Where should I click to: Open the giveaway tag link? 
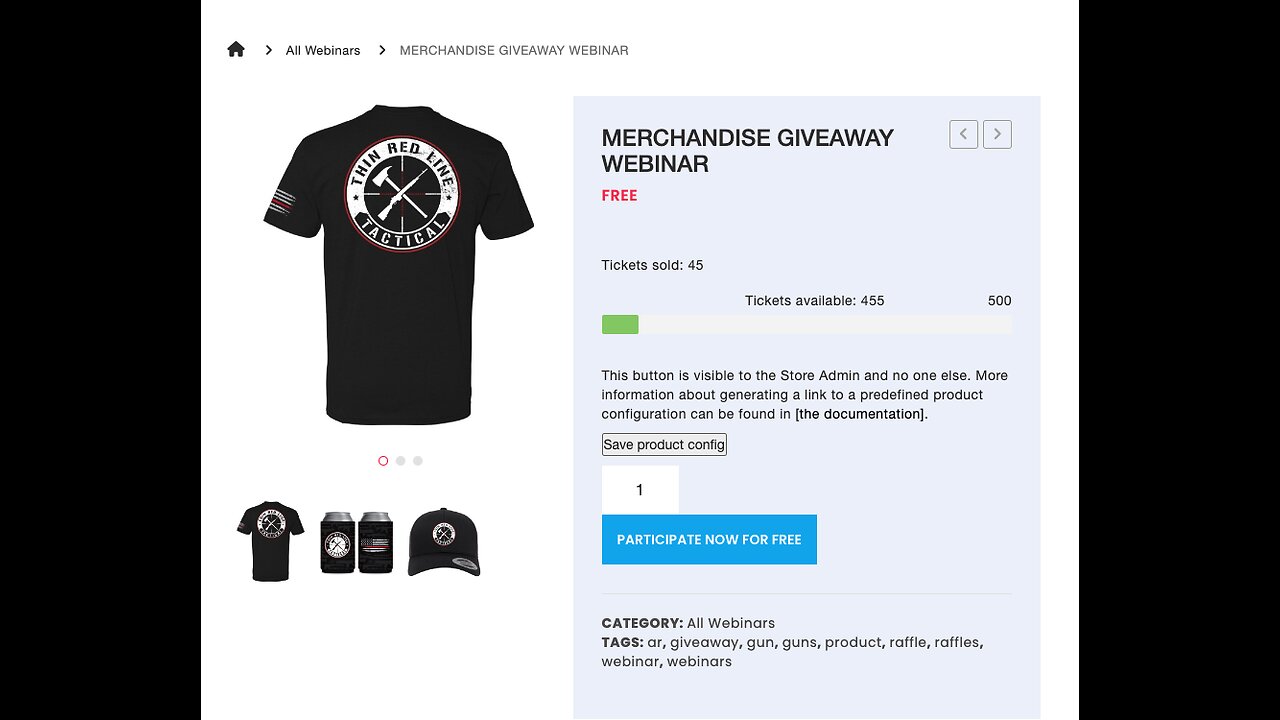point(704,642)
